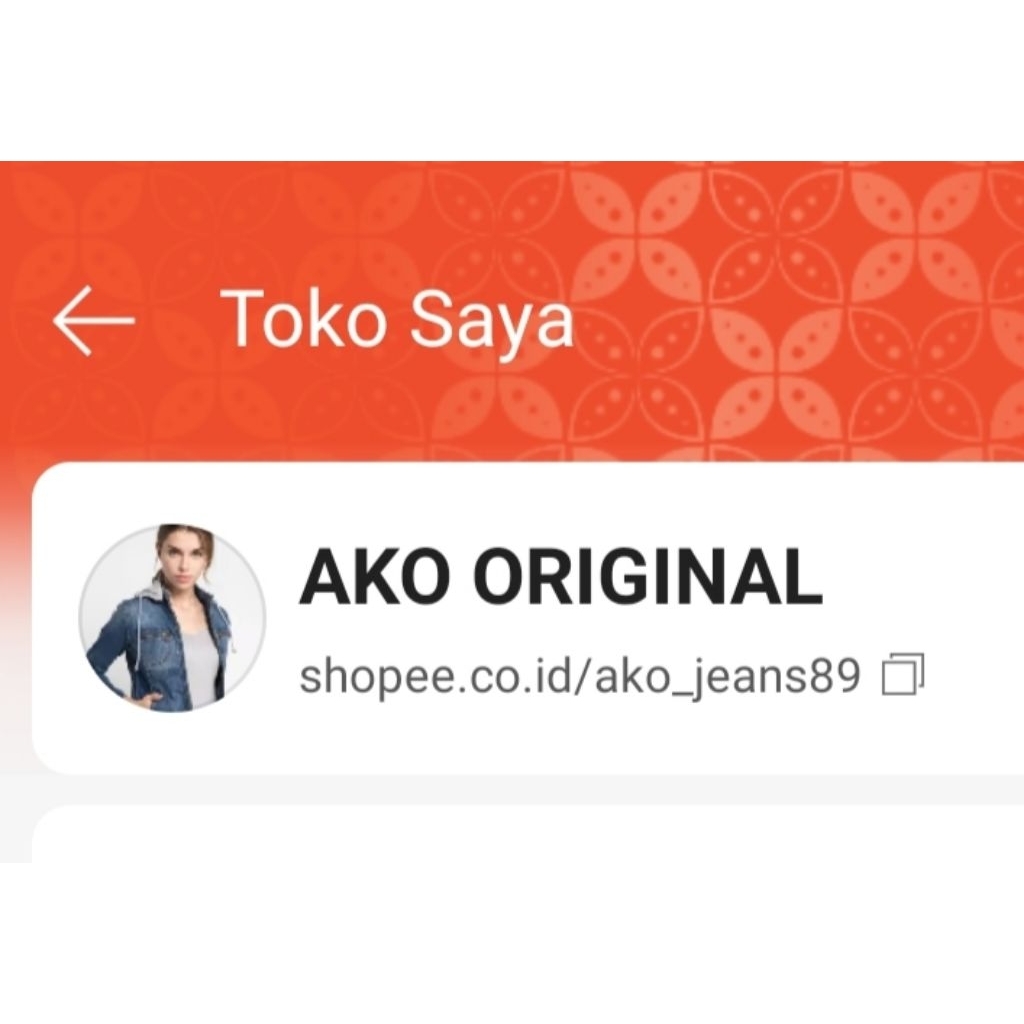Click the word AKO in the shop title
1024x1024 pixels.
click(377, 577)
